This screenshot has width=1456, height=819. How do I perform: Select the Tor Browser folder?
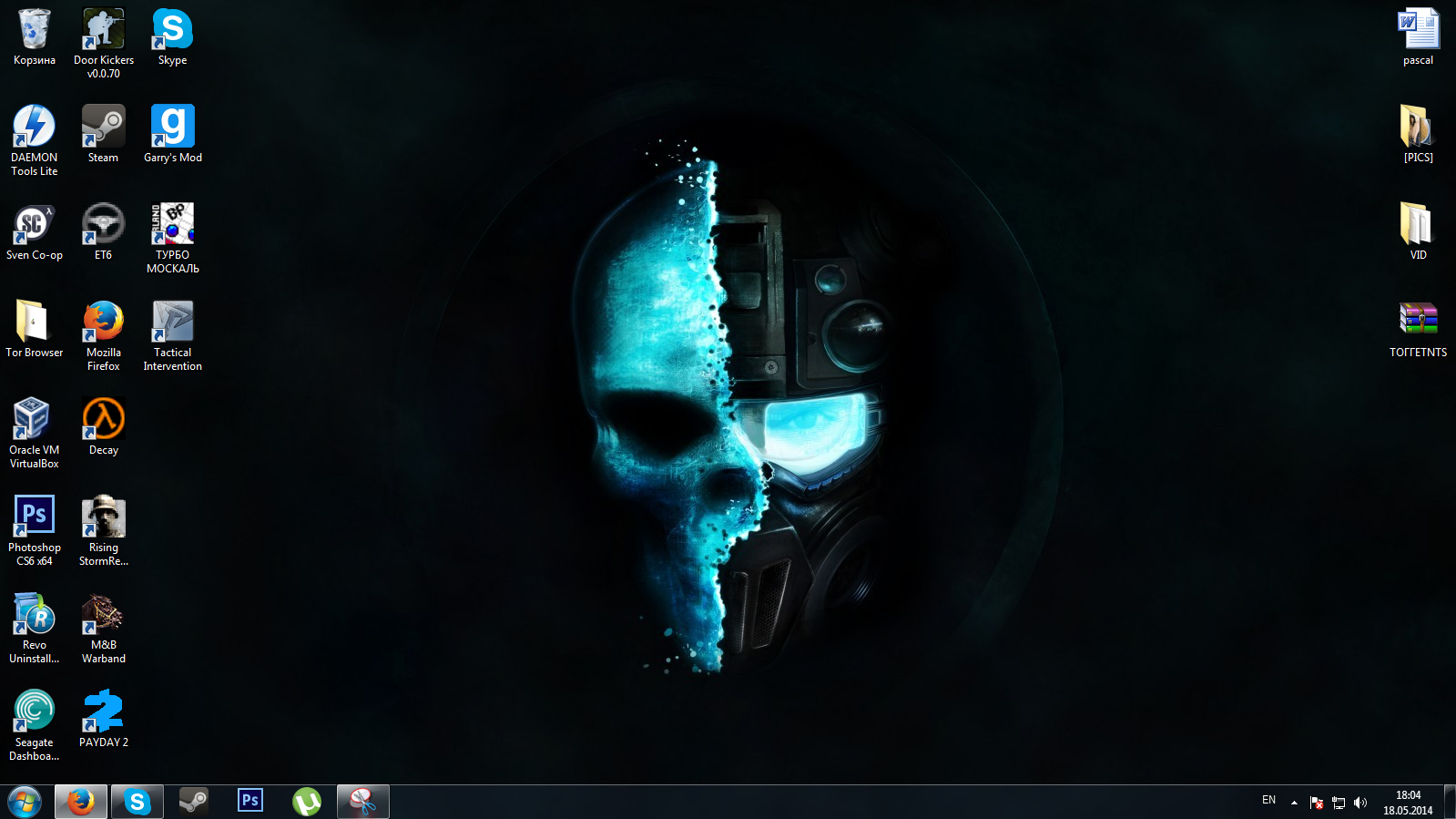tap(35, 330)
